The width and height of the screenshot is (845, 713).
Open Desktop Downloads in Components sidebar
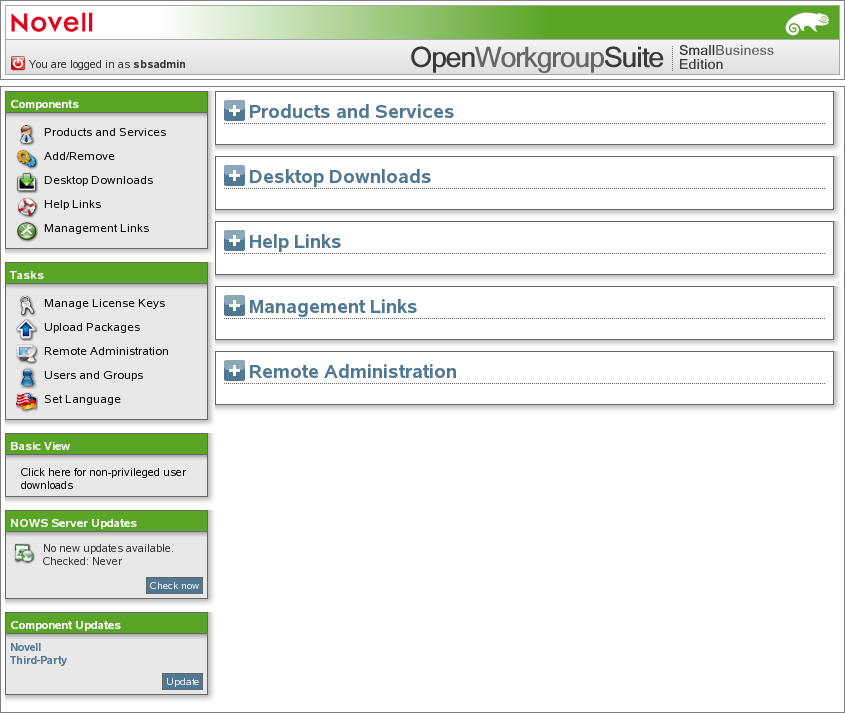(99, 180)
